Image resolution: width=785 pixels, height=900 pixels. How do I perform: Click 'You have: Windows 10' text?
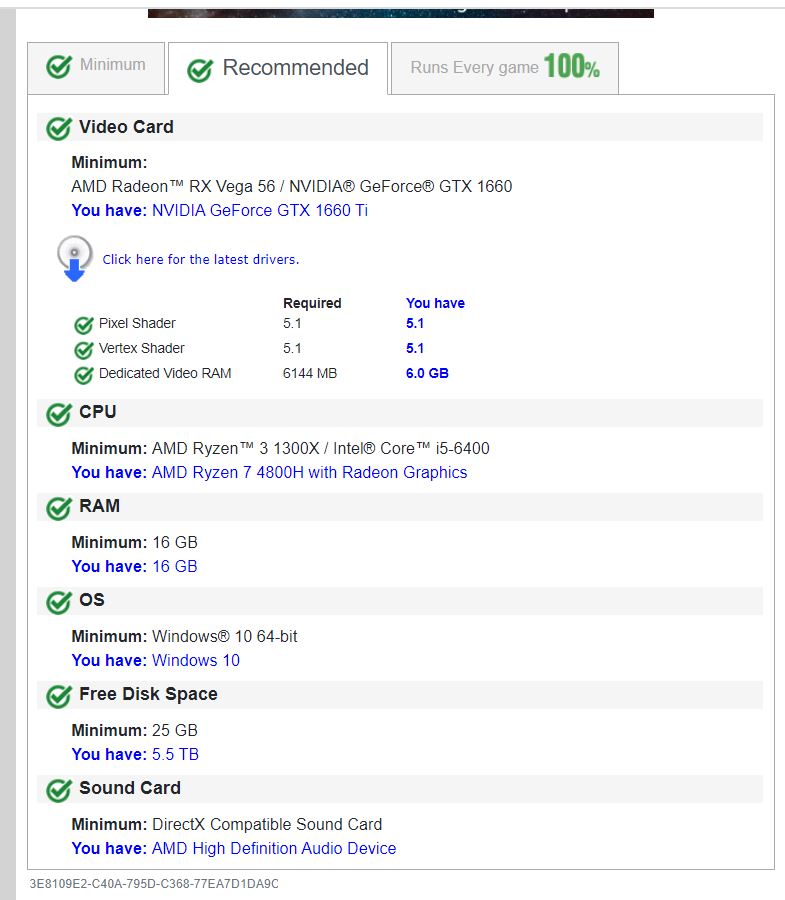[156, 661]
